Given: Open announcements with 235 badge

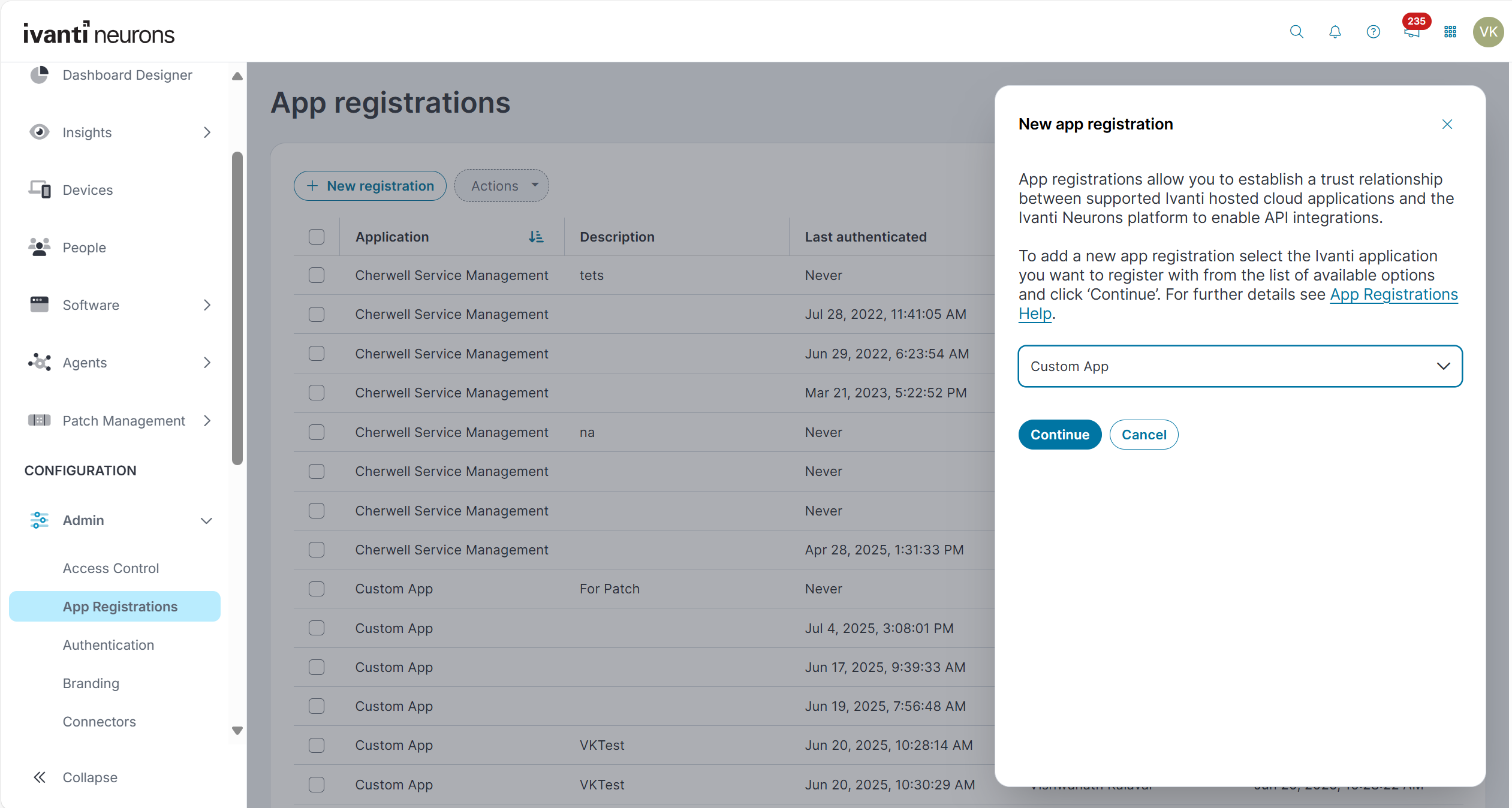Looking at the screenshot, I should pyautogui.click(x=1412, y=30).
